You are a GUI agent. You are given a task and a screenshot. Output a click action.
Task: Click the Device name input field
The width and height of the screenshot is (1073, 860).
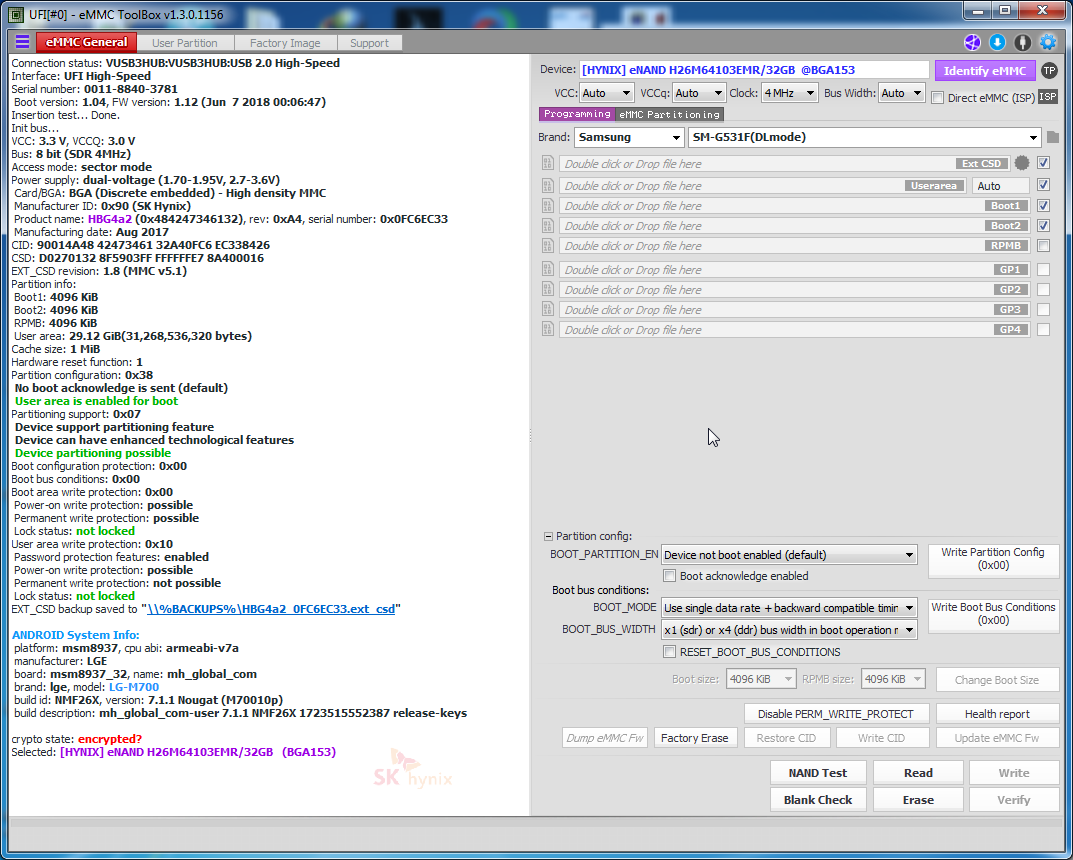[x=754, y=70]
